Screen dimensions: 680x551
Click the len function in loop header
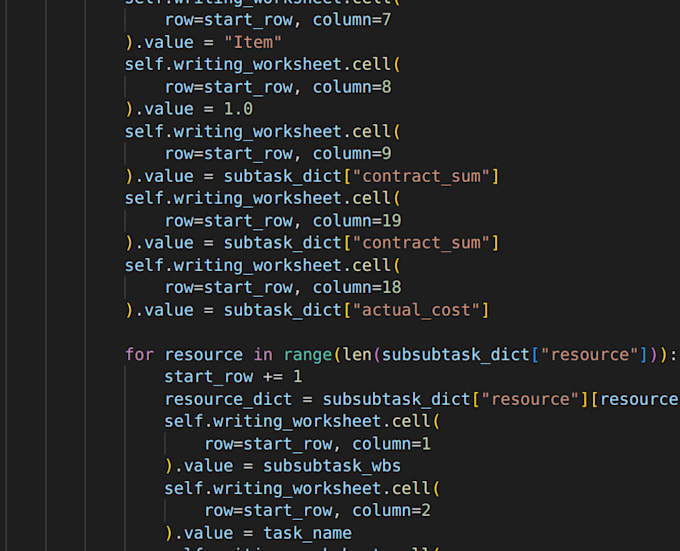pos(357,355)
